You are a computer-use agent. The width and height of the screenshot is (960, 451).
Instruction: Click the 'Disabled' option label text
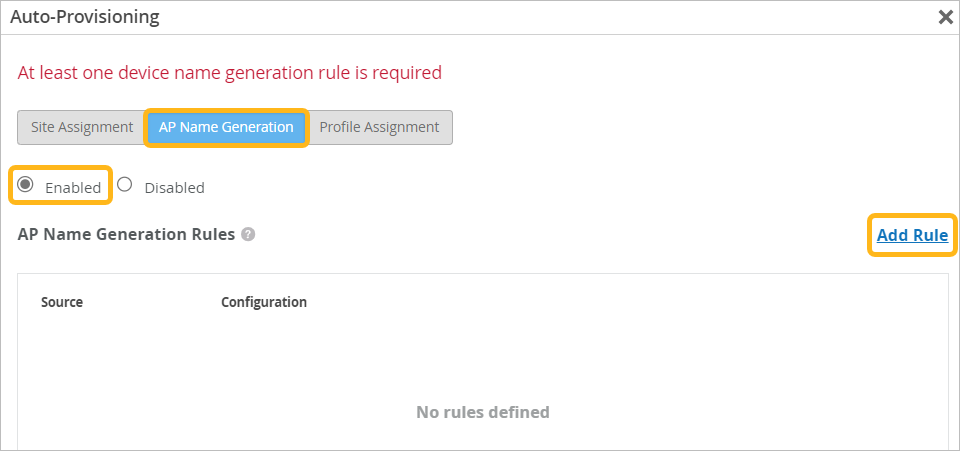174,188
